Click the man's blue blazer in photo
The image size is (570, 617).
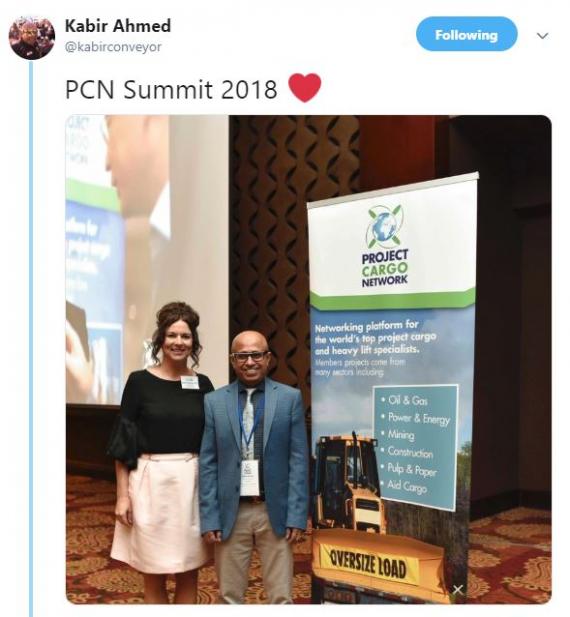tap(254, 458)
